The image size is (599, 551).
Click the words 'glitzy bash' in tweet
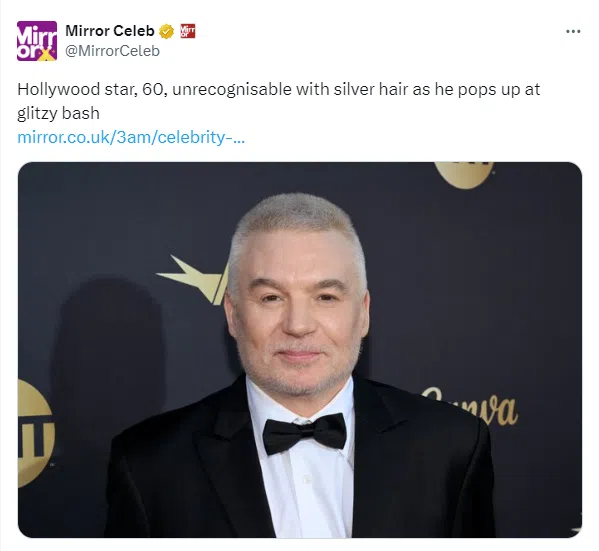[58, 113]
